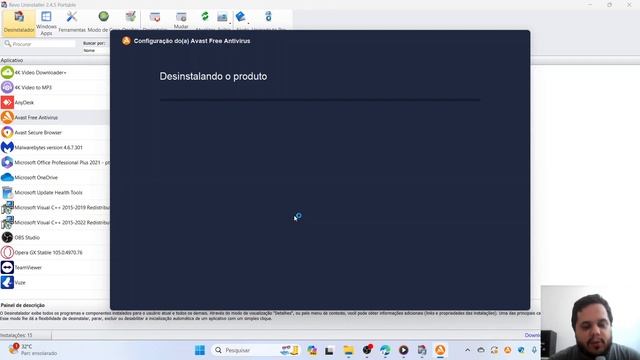Select Malwarebytes version 4.6.7.301 row
The width and height of the screenshot is (640, 360).
coord(55,147)
